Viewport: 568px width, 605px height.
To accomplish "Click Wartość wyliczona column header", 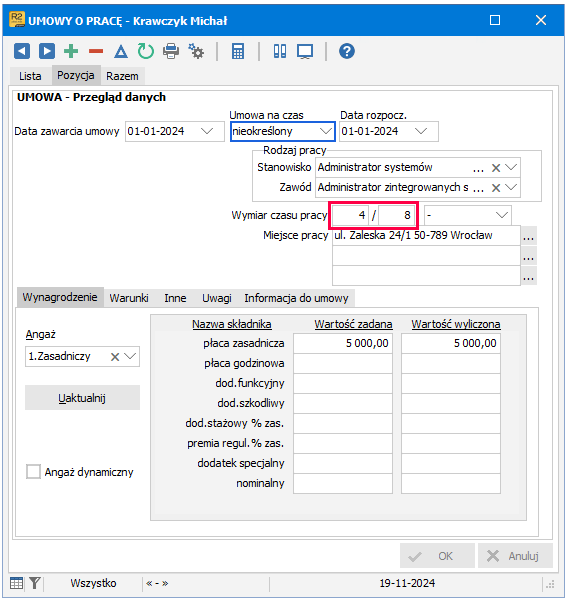I will point(456,324).
